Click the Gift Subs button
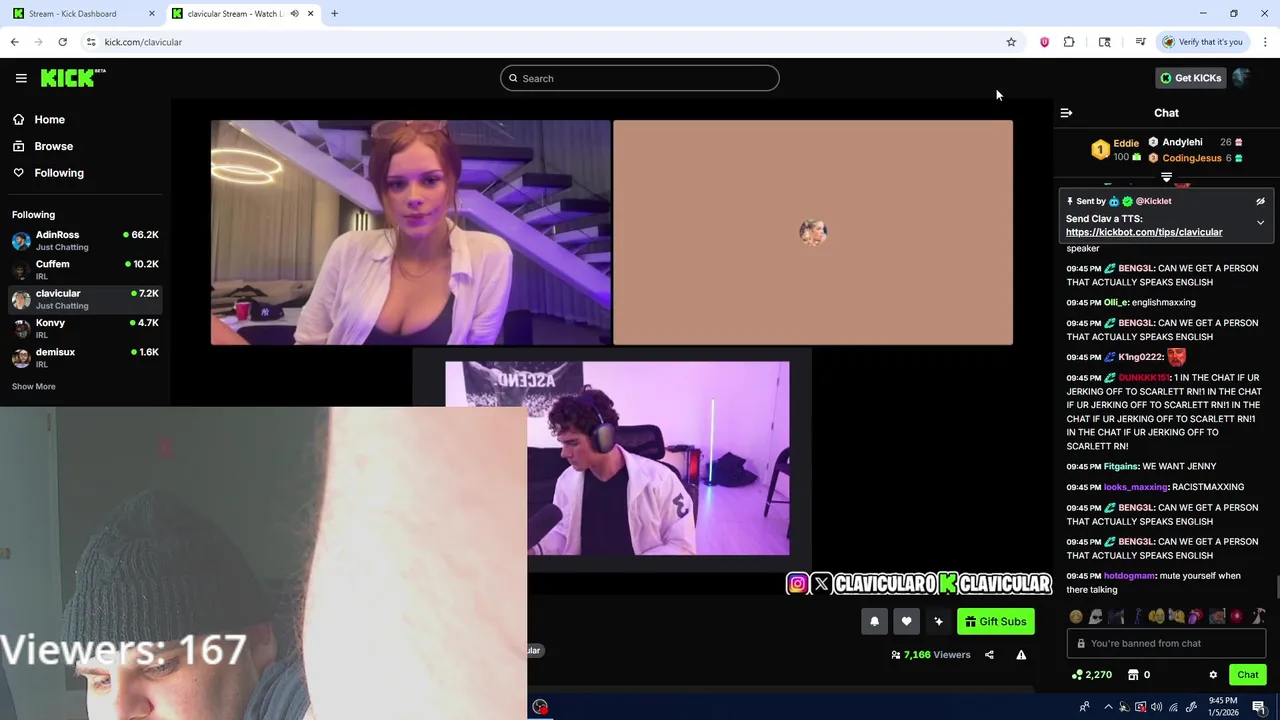Screen dimensions: 1280x720 [x=995, y=621]
